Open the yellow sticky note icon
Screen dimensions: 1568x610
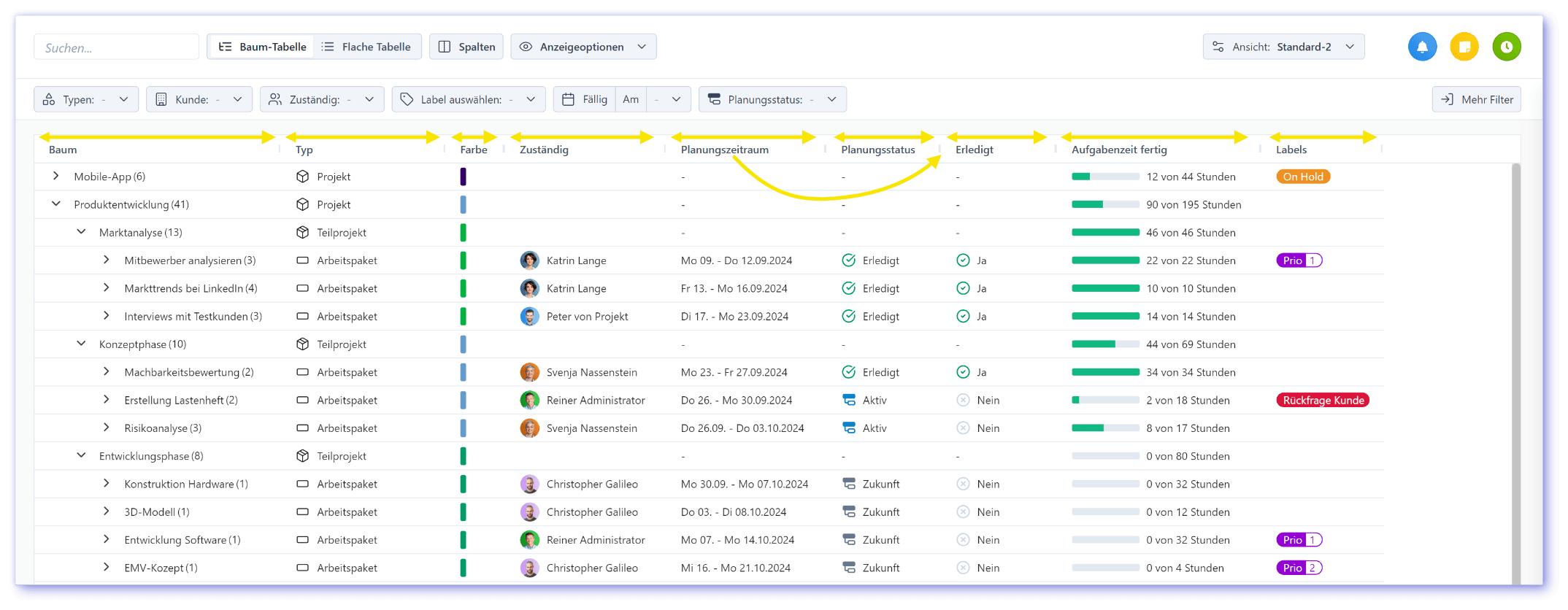pos(1464,47)
